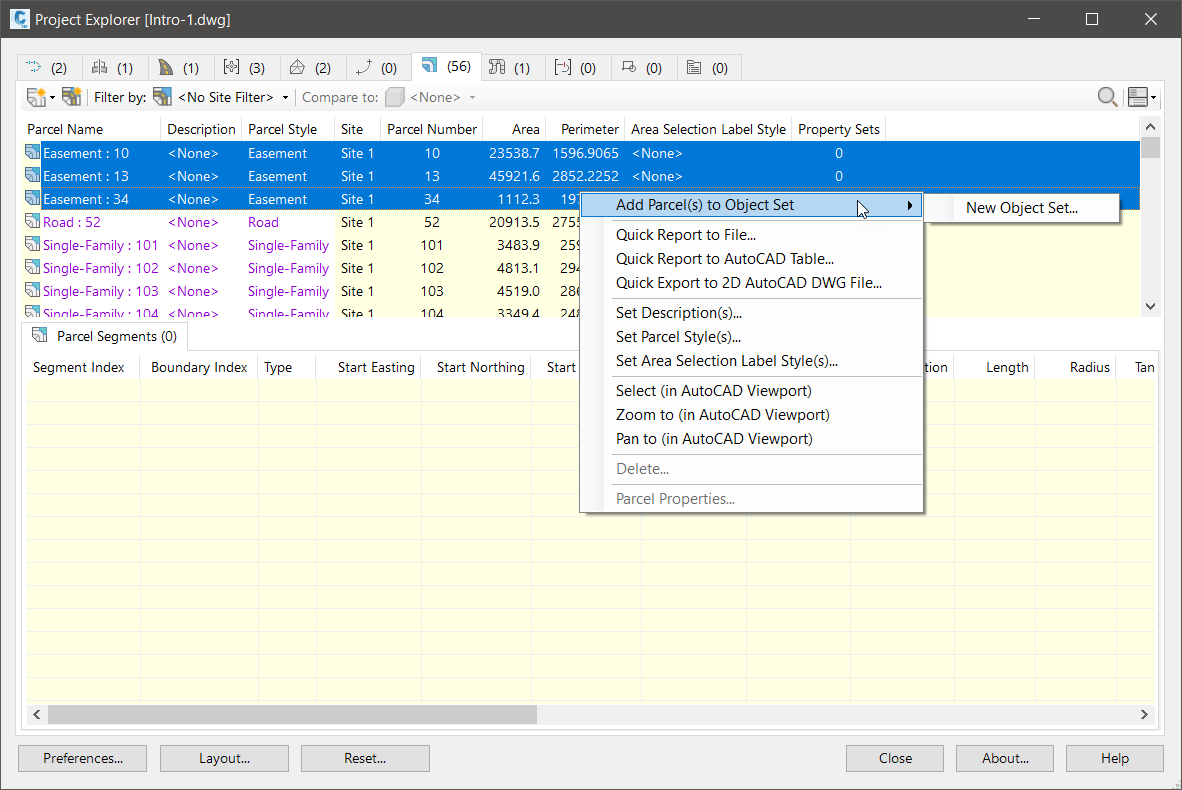This screenshot has height=790, width=1182.
Task: Click the second create-parcel toolbar icon
Action: (x=71, y=97)
